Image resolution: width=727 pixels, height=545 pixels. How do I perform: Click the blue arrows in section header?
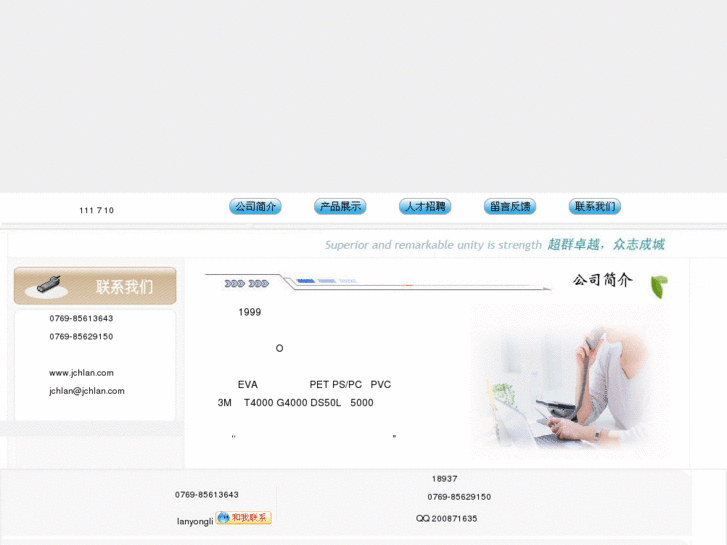(246, 283)
